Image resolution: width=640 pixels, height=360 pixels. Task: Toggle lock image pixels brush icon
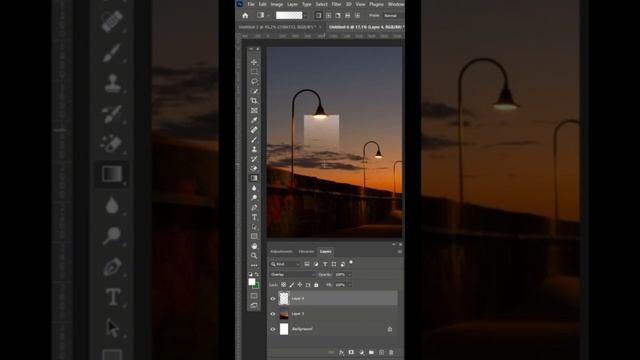pyautogui.click(x=291, y=285)
